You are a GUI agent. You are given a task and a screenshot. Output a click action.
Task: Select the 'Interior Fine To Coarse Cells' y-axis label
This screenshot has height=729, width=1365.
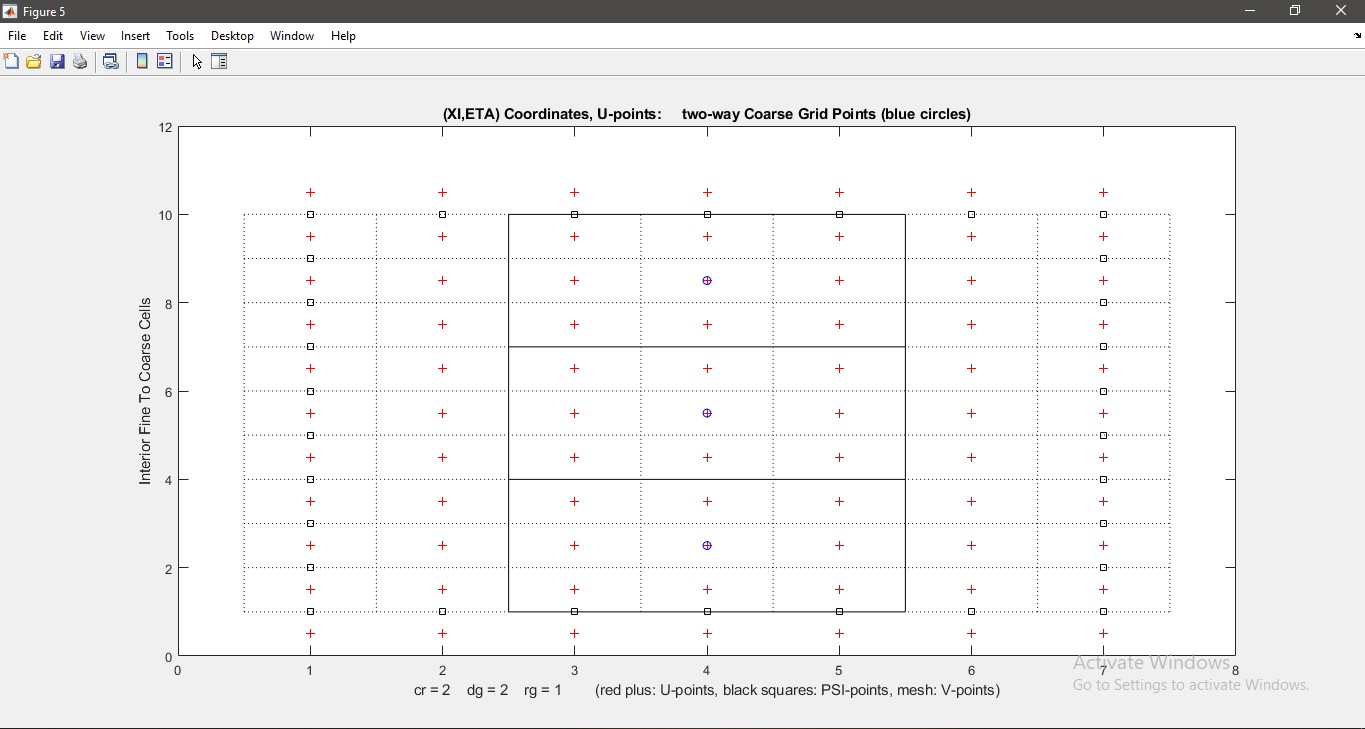tap(145, 391)
